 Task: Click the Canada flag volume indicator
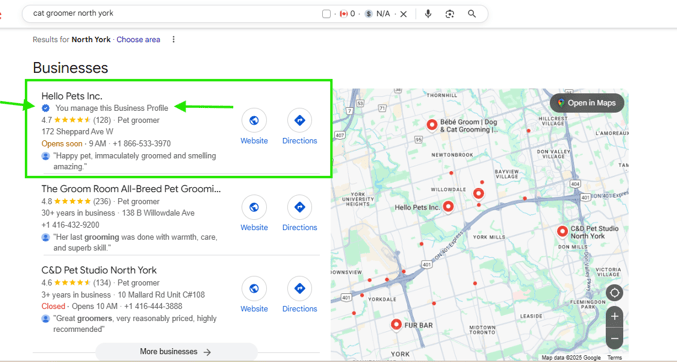(x=344, y=14)
